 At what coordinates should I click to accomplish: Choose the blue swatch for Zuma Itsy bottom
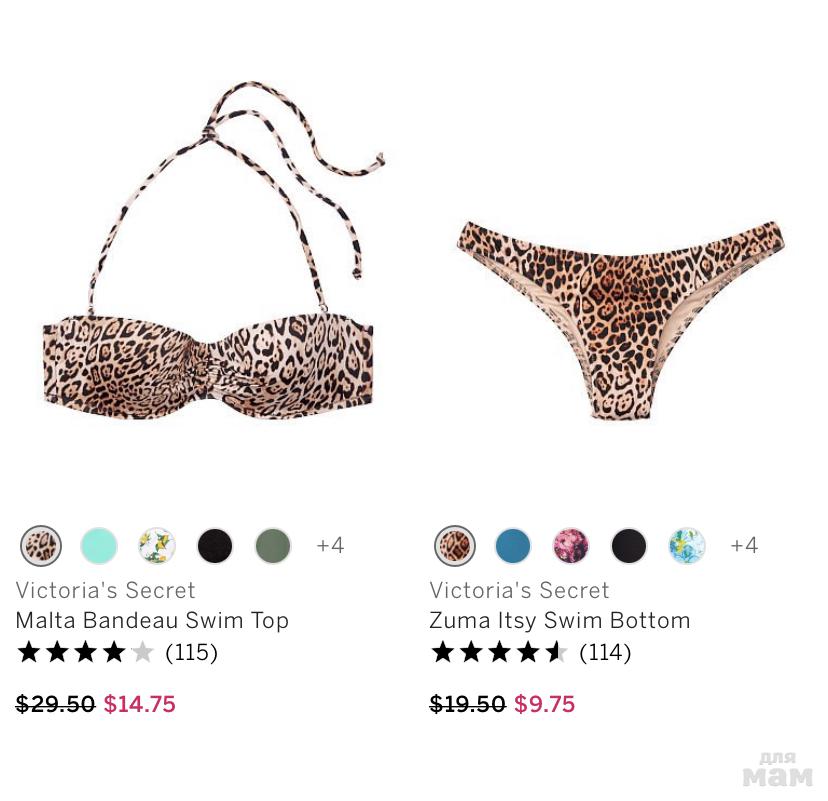513,545
